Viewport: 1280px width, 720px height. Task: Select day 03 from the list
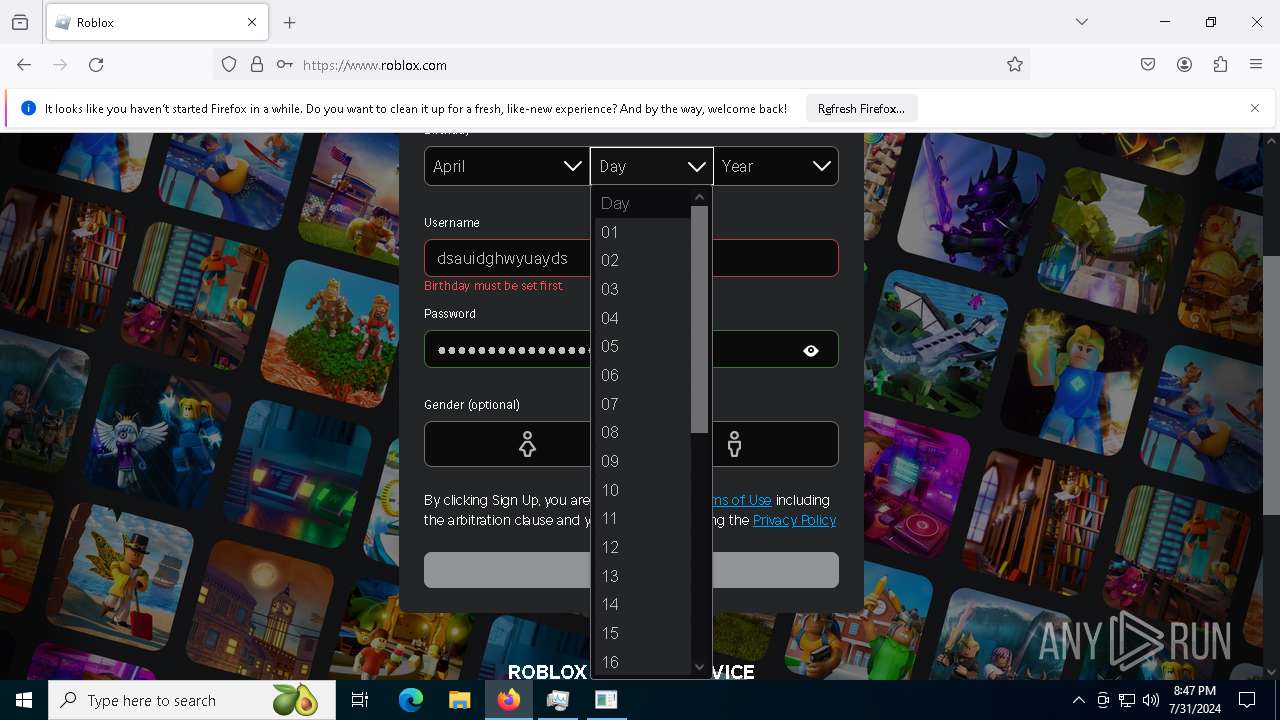point(643,289)
